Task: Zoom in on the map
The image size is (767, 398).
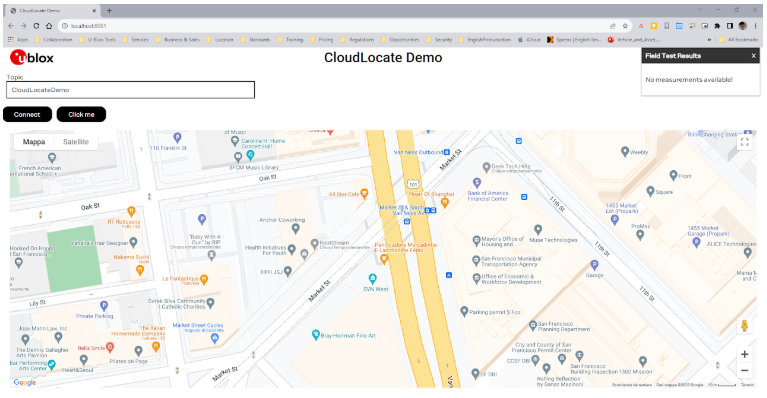Action: 744,354
